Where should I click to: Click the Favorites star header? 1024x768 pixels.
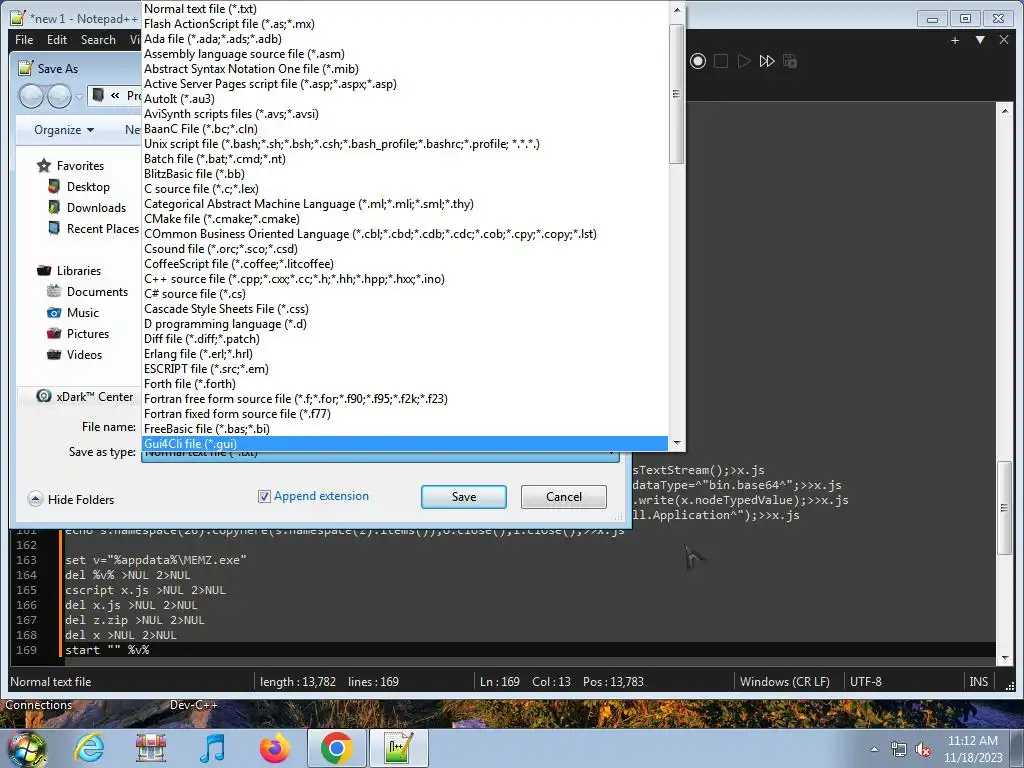(71, 166)
